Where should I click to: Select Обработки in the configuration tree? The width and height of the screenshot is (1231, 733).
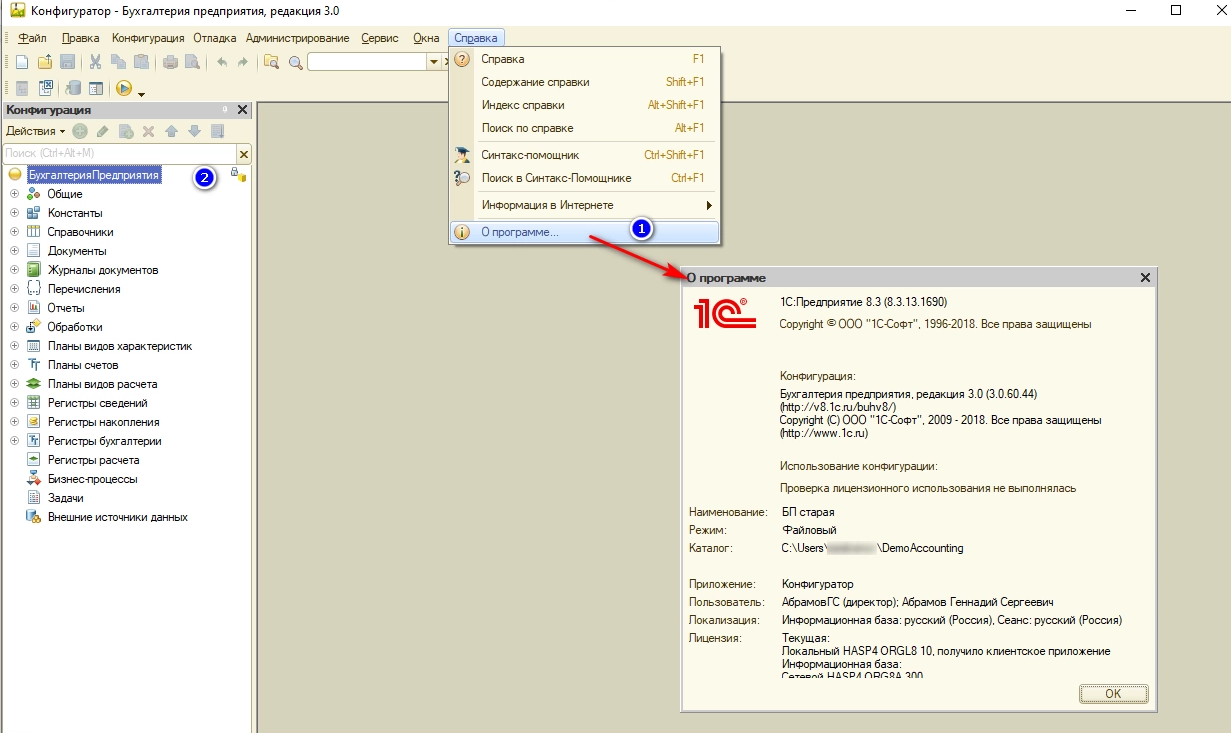point(75,327)
